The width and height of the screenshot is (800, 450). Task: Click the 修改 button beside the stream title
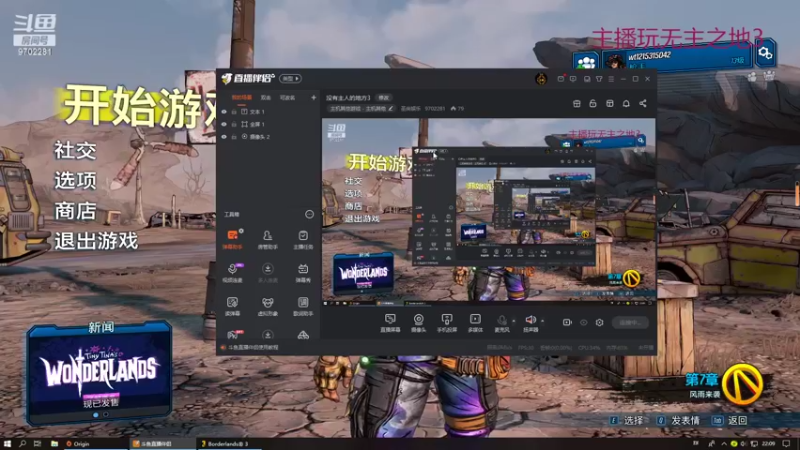pos(384,97)
